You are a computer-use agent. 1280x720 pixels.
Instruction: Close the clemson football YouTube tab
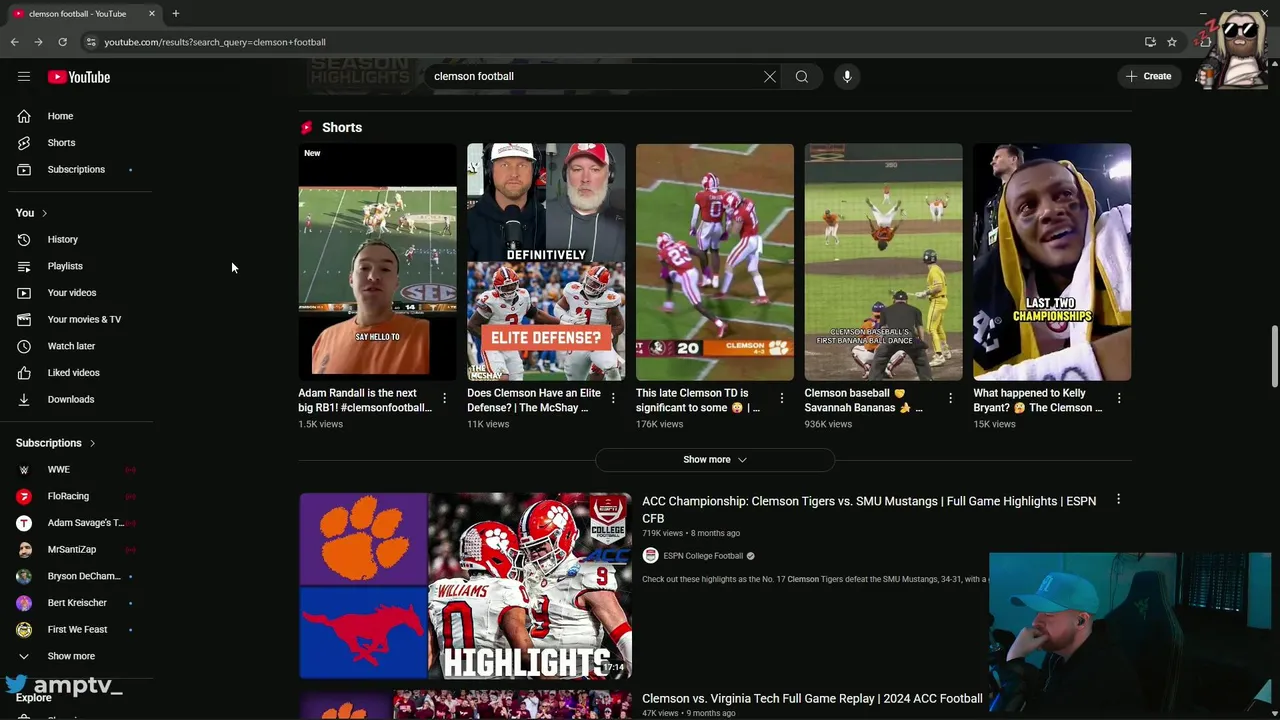(x=152, y=14)
